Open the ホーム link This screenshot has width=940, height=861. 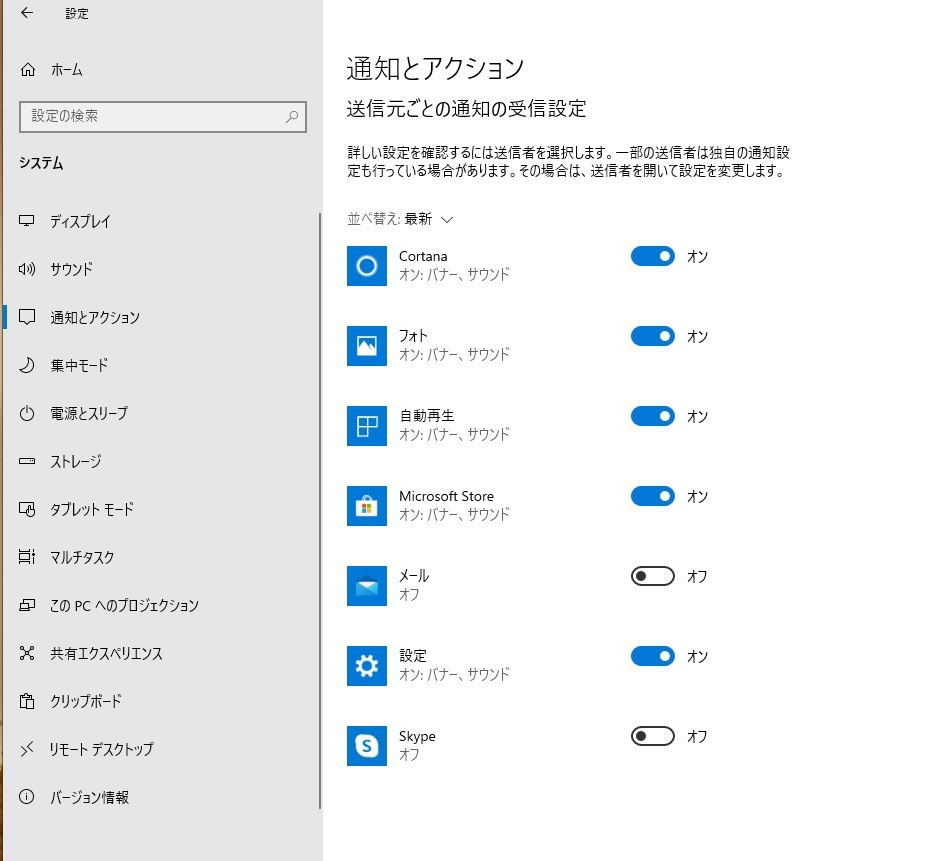67,70
